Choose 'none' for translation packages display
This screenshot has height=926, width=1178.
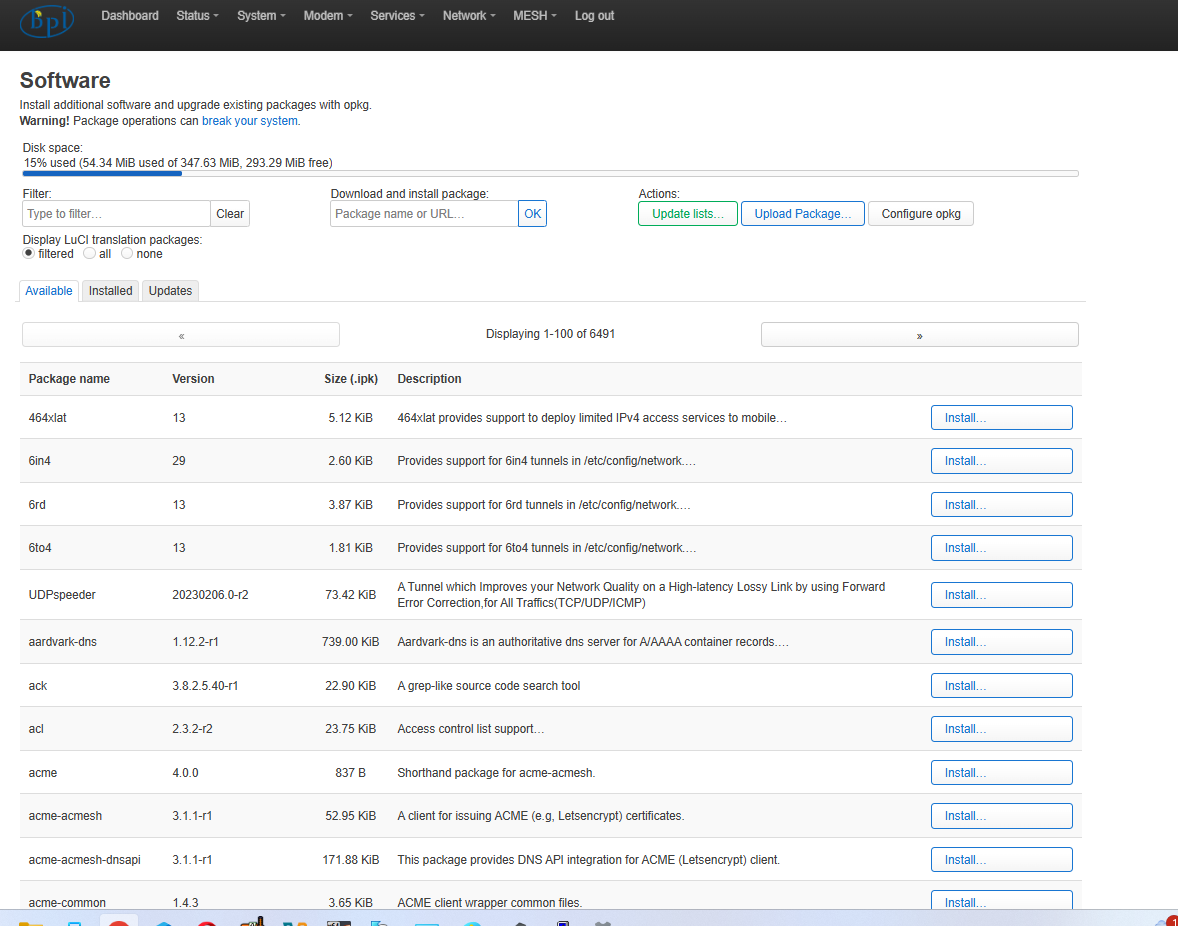(127, 254)
